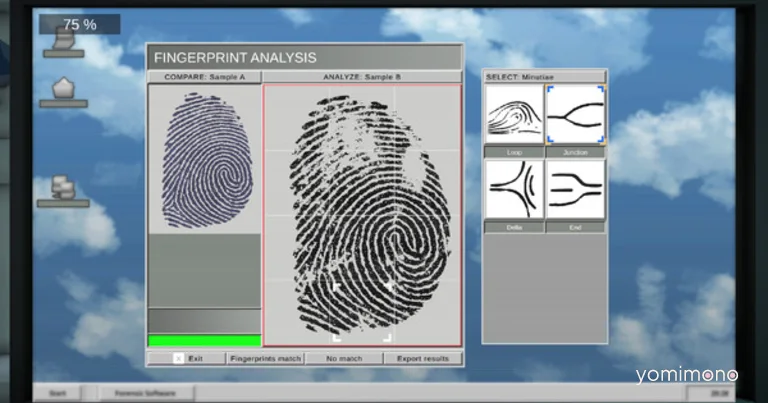The height and width of the screenshot is (403, 768).
Task: Click the Sample A fingerprint image
Action: 207,160
